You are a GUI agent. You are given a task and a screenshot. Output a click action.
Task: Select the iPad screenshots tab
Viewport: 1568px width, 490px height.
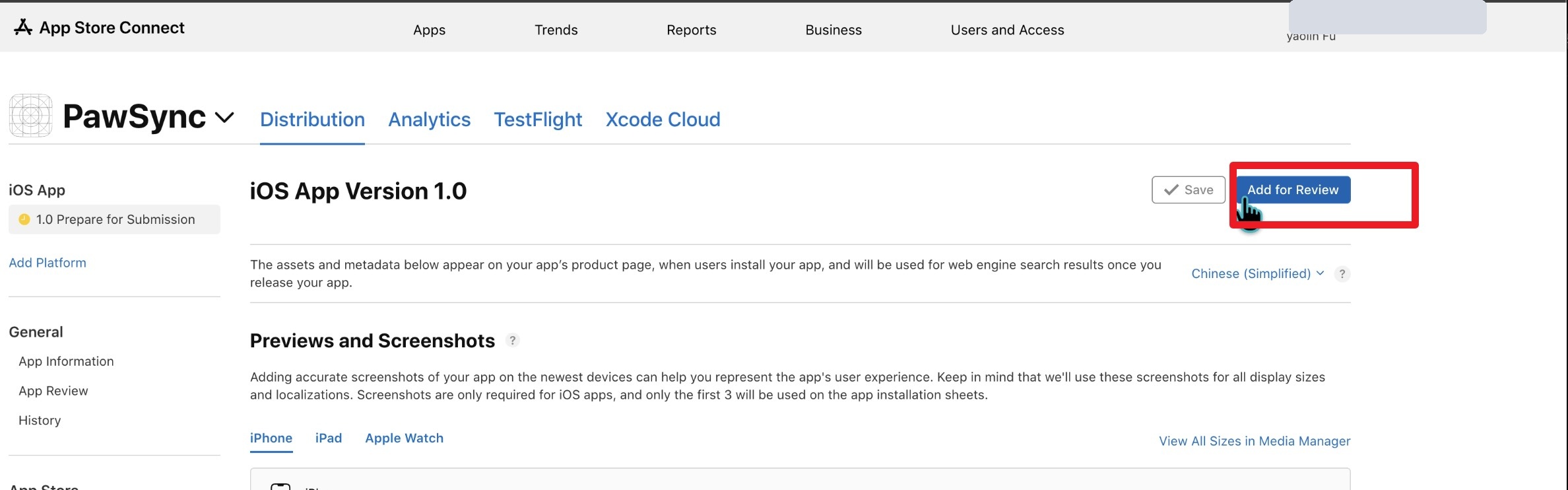(329, 438)
